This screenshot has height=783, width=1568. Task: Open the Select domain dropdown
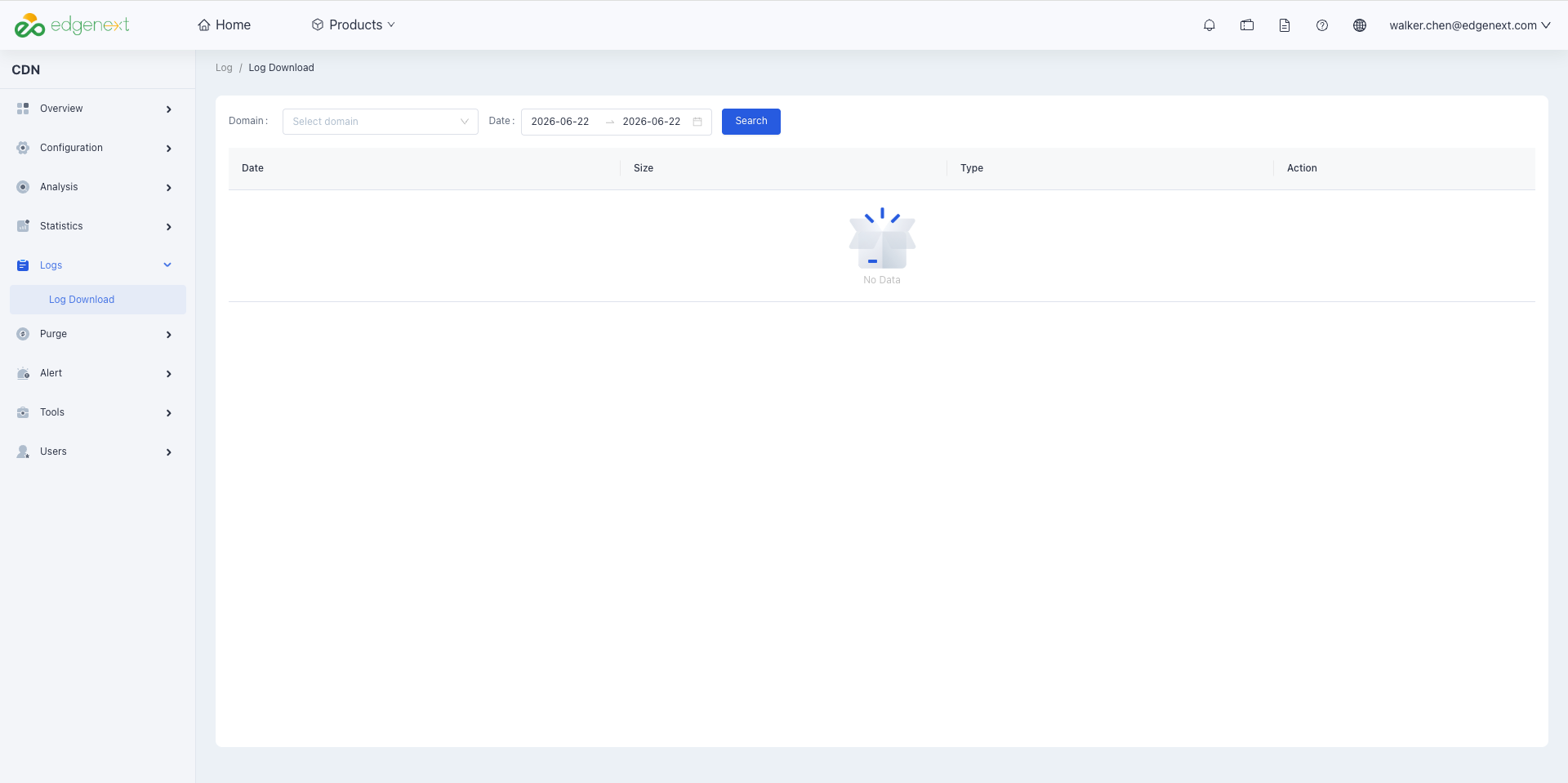pyautogui.click(x=381, y=122)
